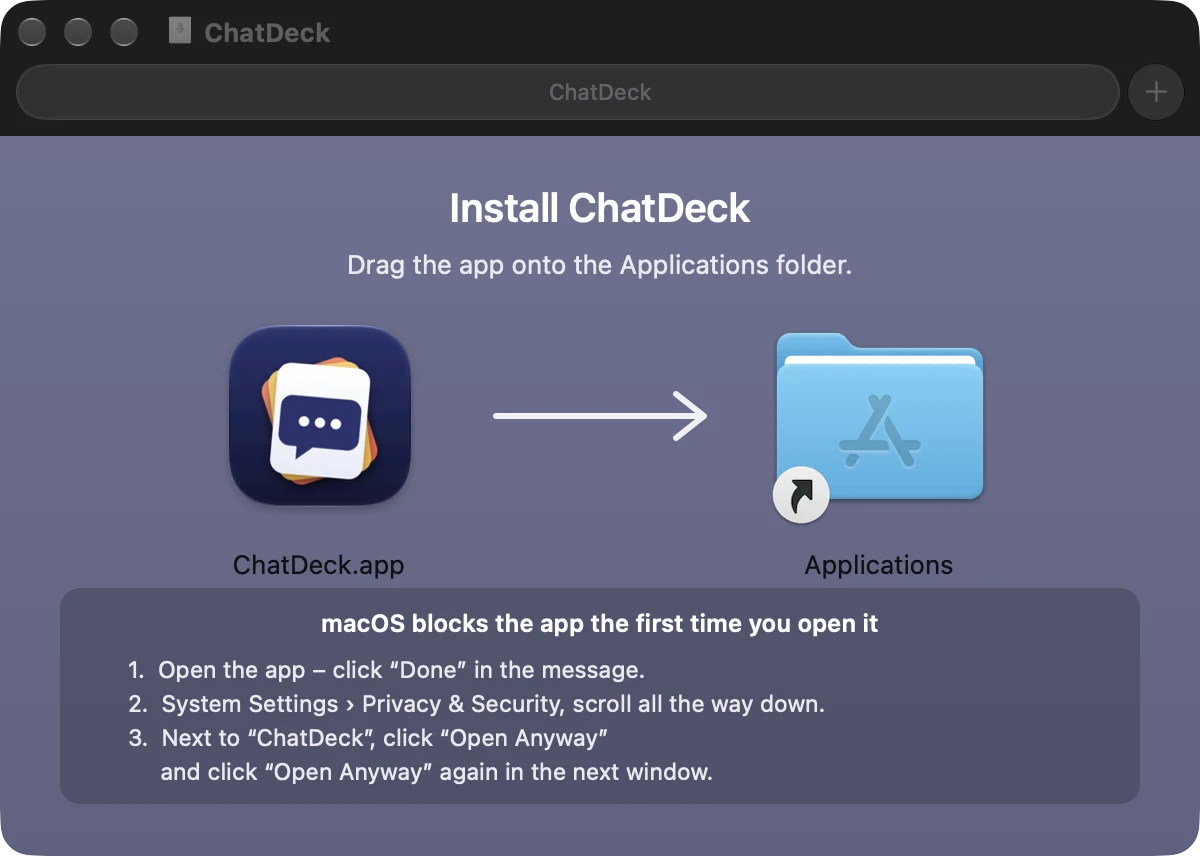Image resolution: width=1200 pixels, height=856 pixels.
Task: Click the 'Drag the app onto the Applications folder' text
Action: click(600, 266)
